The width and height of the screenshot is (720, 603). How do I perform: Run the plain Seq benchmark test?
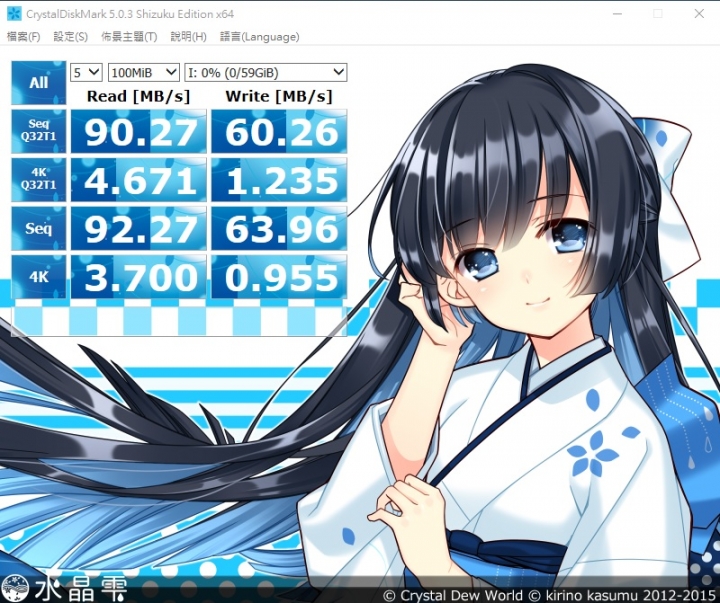pyautogui.click(x=39, y=228)
